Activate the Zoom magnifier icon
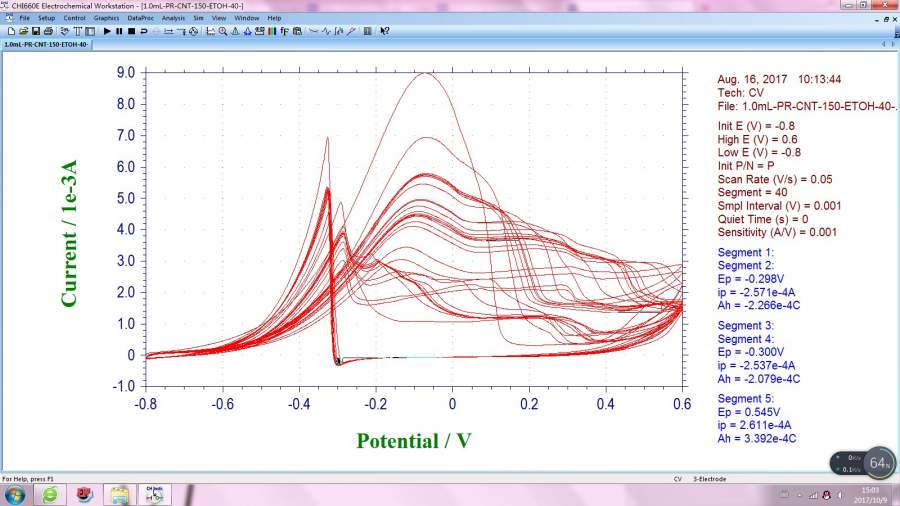900x506 pixels. pyautogui.click(x=223, y=31)
